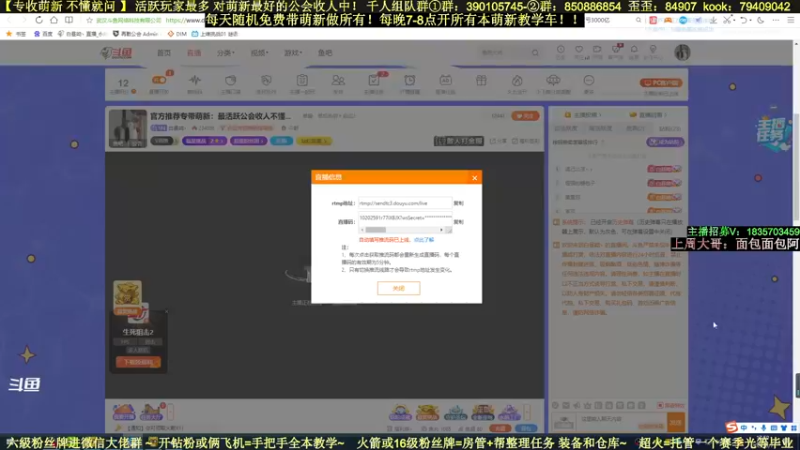Image resolution: width=800 pixels, height=450 pixels.
Task: Copy the rtmp address in the dialog
Action: pyautogui.click(x=459, y=203)
